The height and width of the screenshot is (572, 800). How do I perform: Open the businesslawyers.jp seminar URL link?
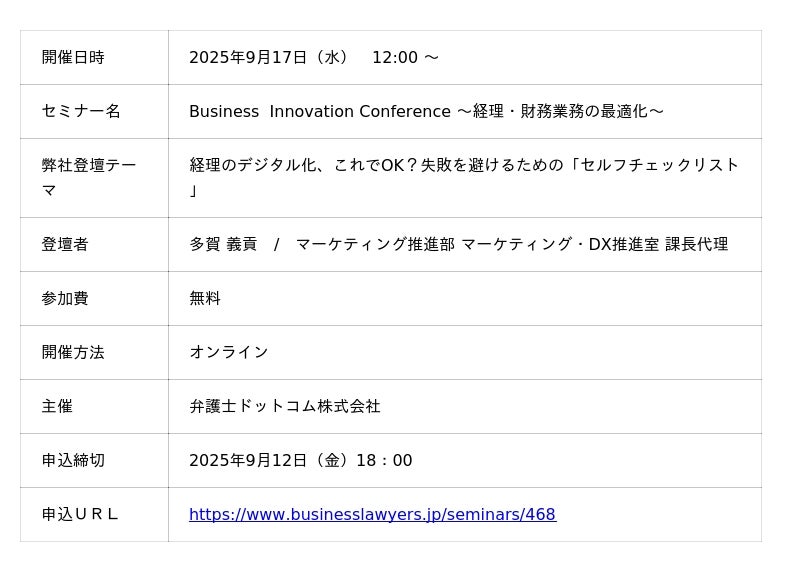point(372,514)
